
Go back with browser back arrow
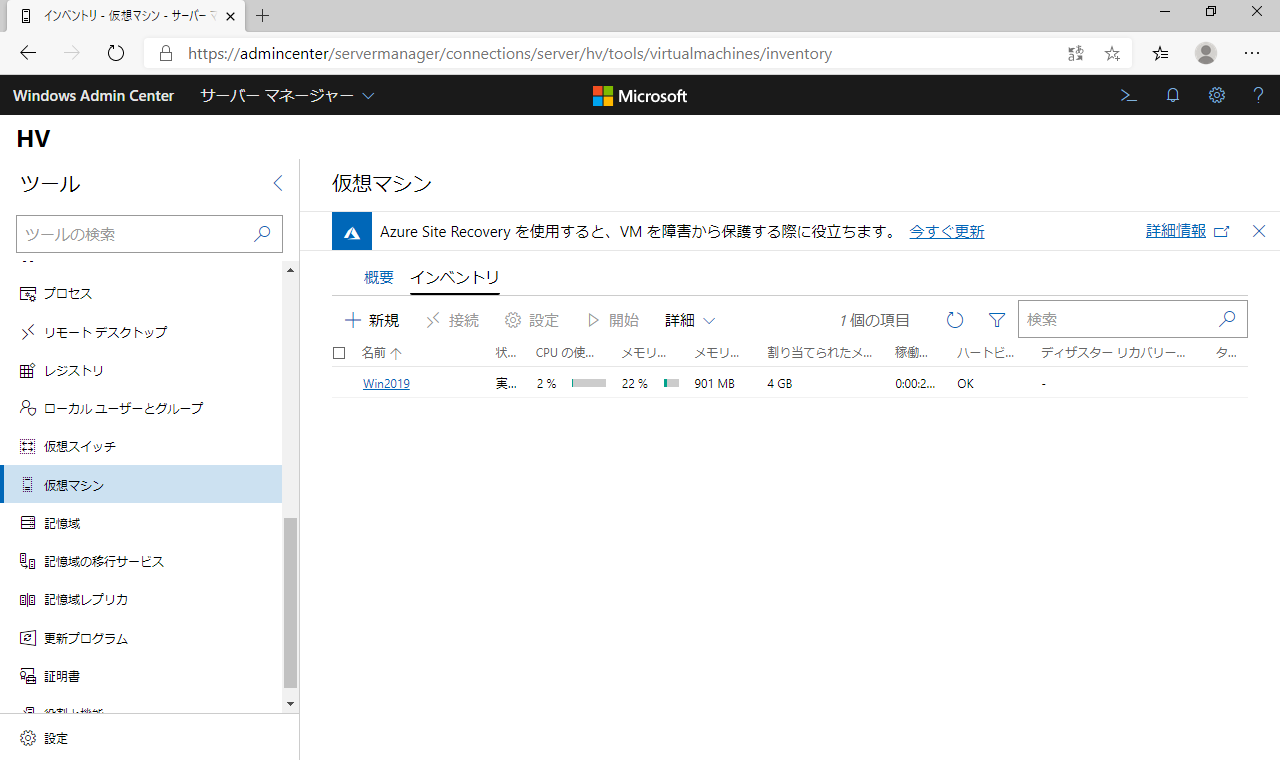point(28,53)
